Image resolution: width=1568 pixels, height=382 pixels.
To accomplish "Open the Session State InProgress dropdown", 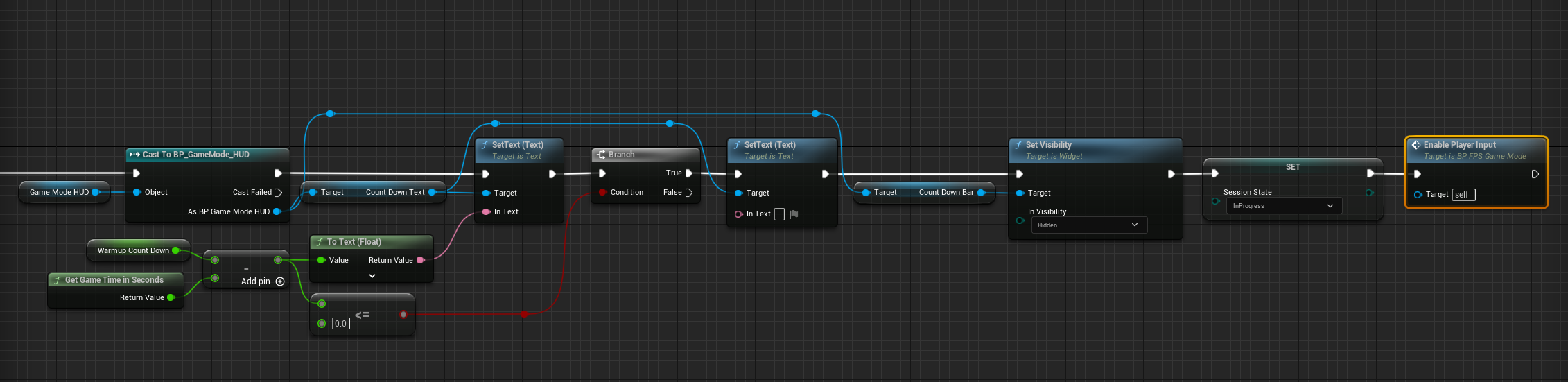I will click(x=1284, y=206).
